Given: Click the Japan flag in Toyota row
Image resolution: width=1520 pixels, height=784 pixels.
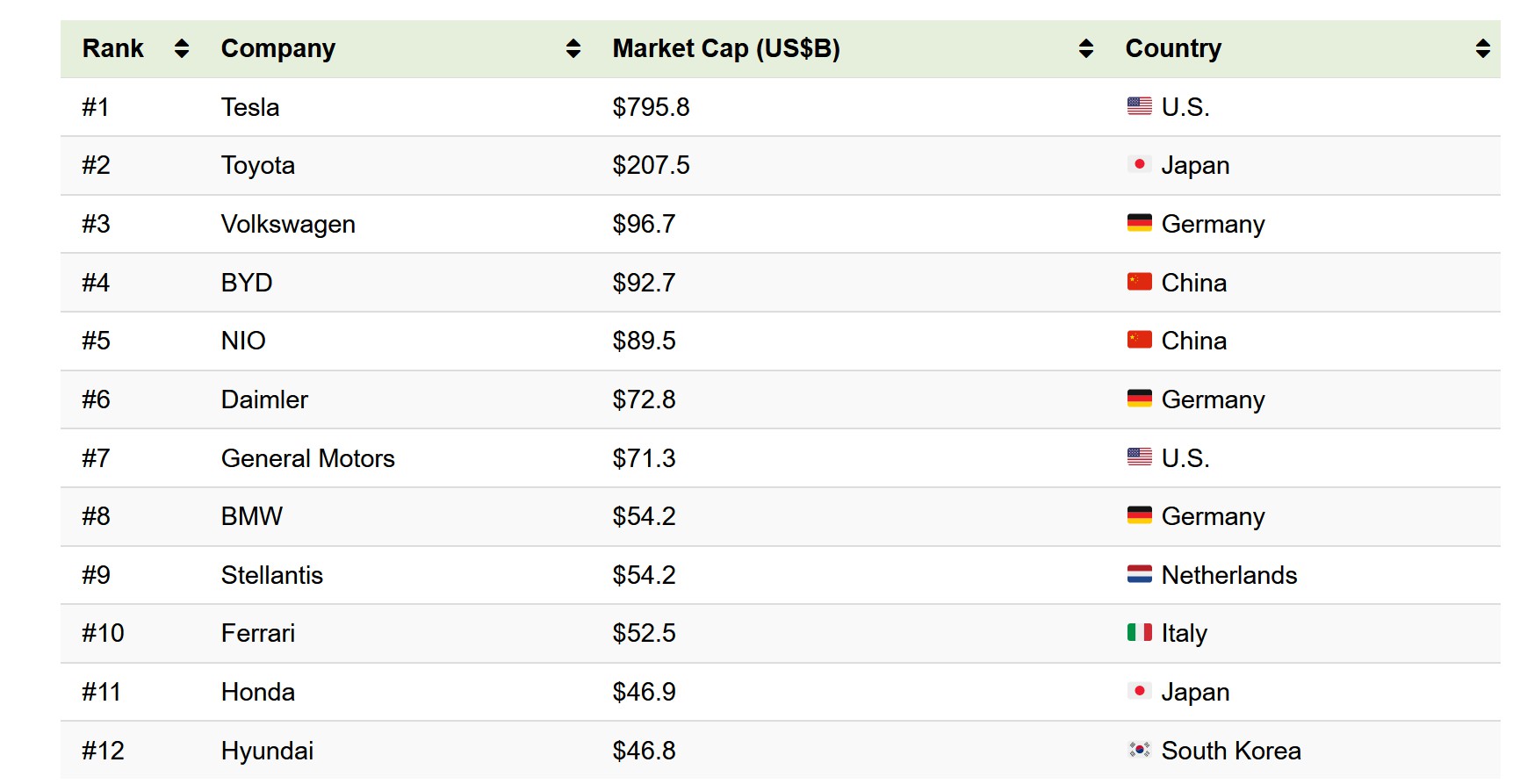Looking at the screenshot, I should tap(1139, 164).
